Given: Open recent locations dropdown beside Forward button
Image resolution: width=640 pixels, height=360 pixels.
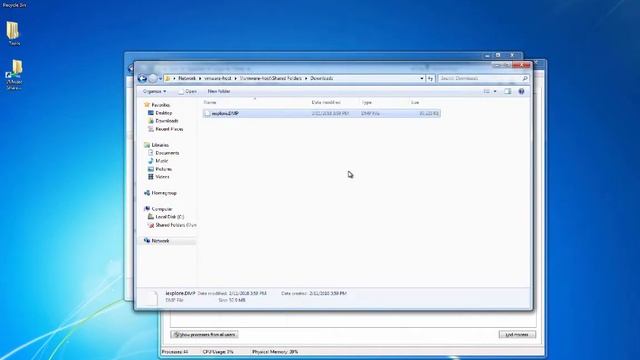Looking at the screenshot, I should point(160,78).
